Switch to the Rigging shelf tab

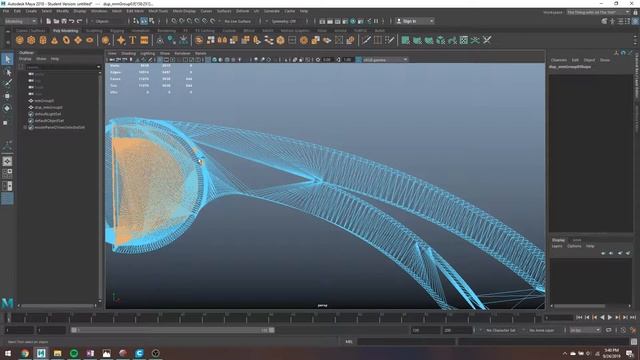click(x=117, y=31)
